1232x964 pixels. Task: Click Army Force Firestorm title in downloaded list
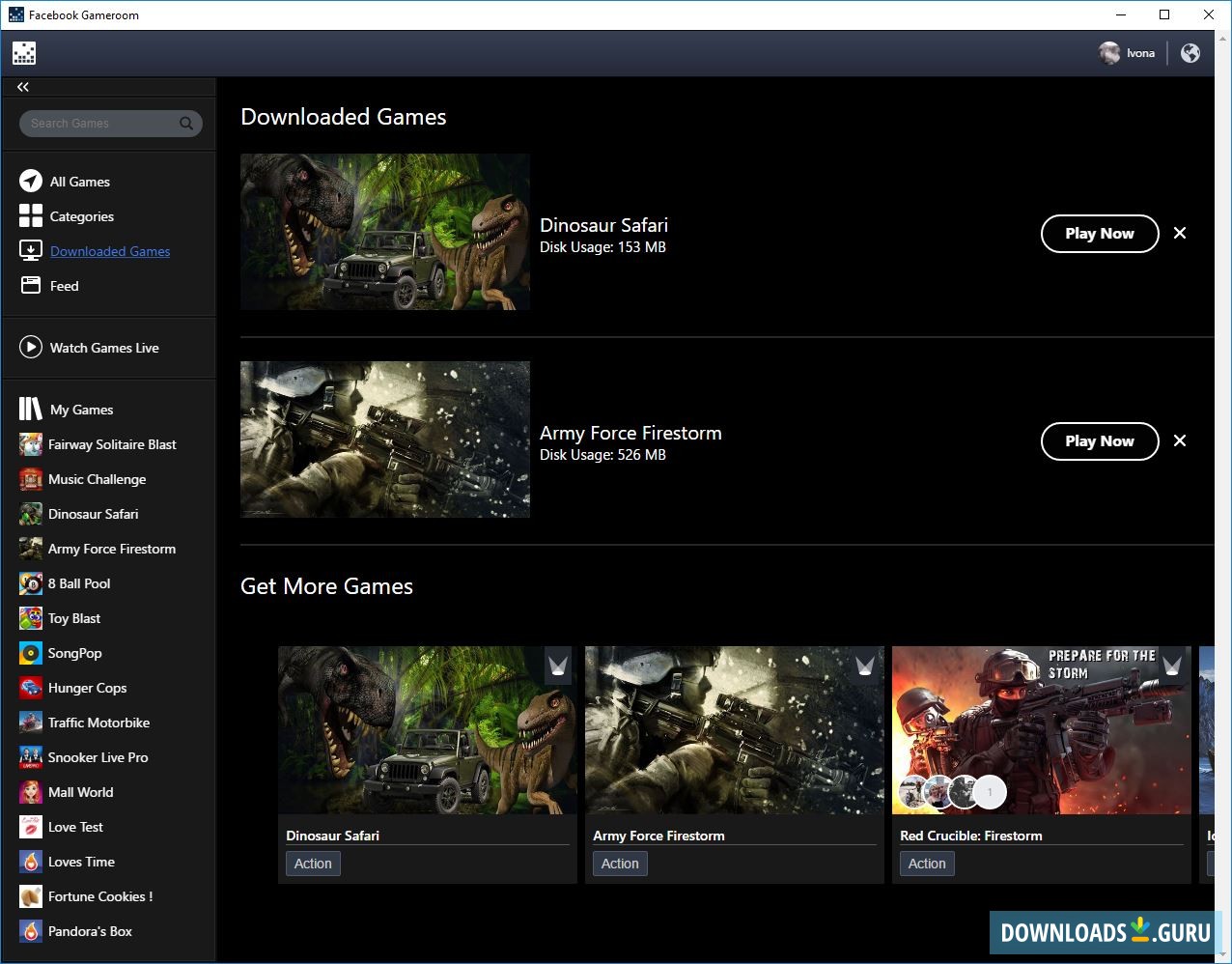coord(630,433)
